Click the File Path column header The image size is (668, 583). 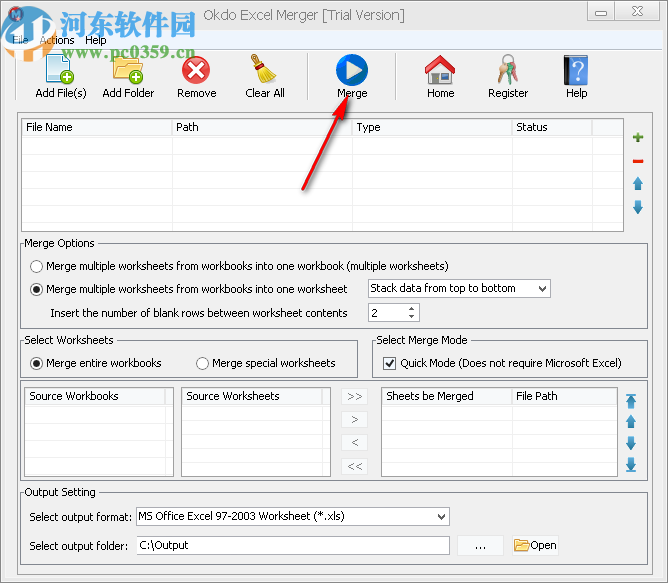point(564,396)
